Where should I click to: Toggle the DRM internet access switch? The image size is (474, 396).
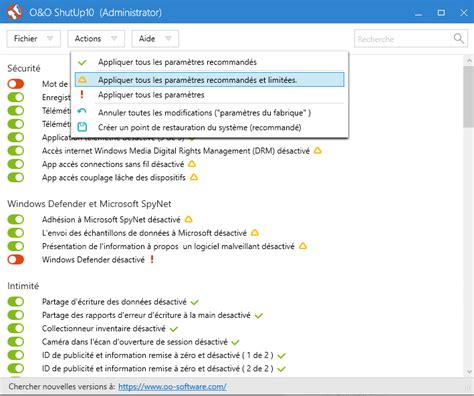pyautogui.click(x=16, y=150)
